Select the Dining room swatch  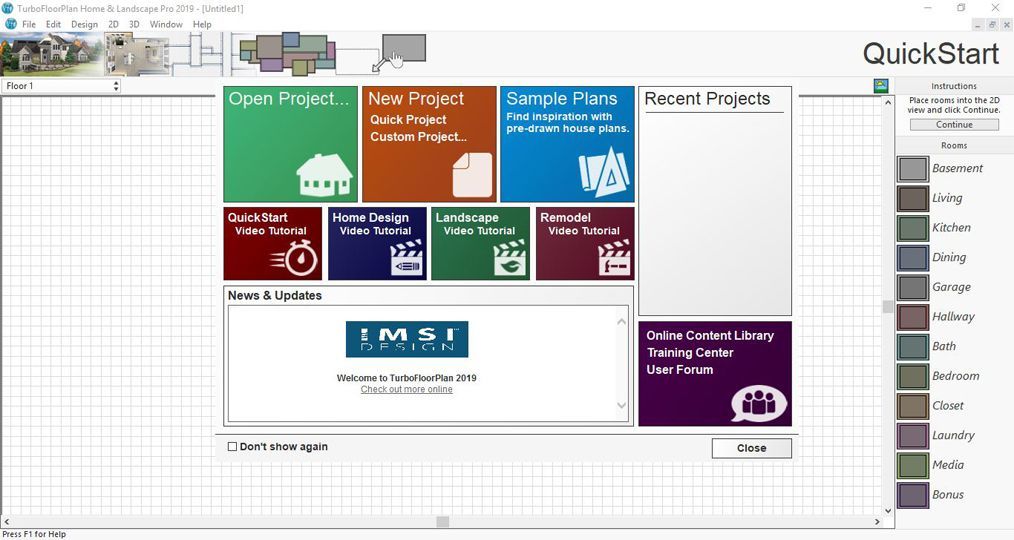point(912,258)
